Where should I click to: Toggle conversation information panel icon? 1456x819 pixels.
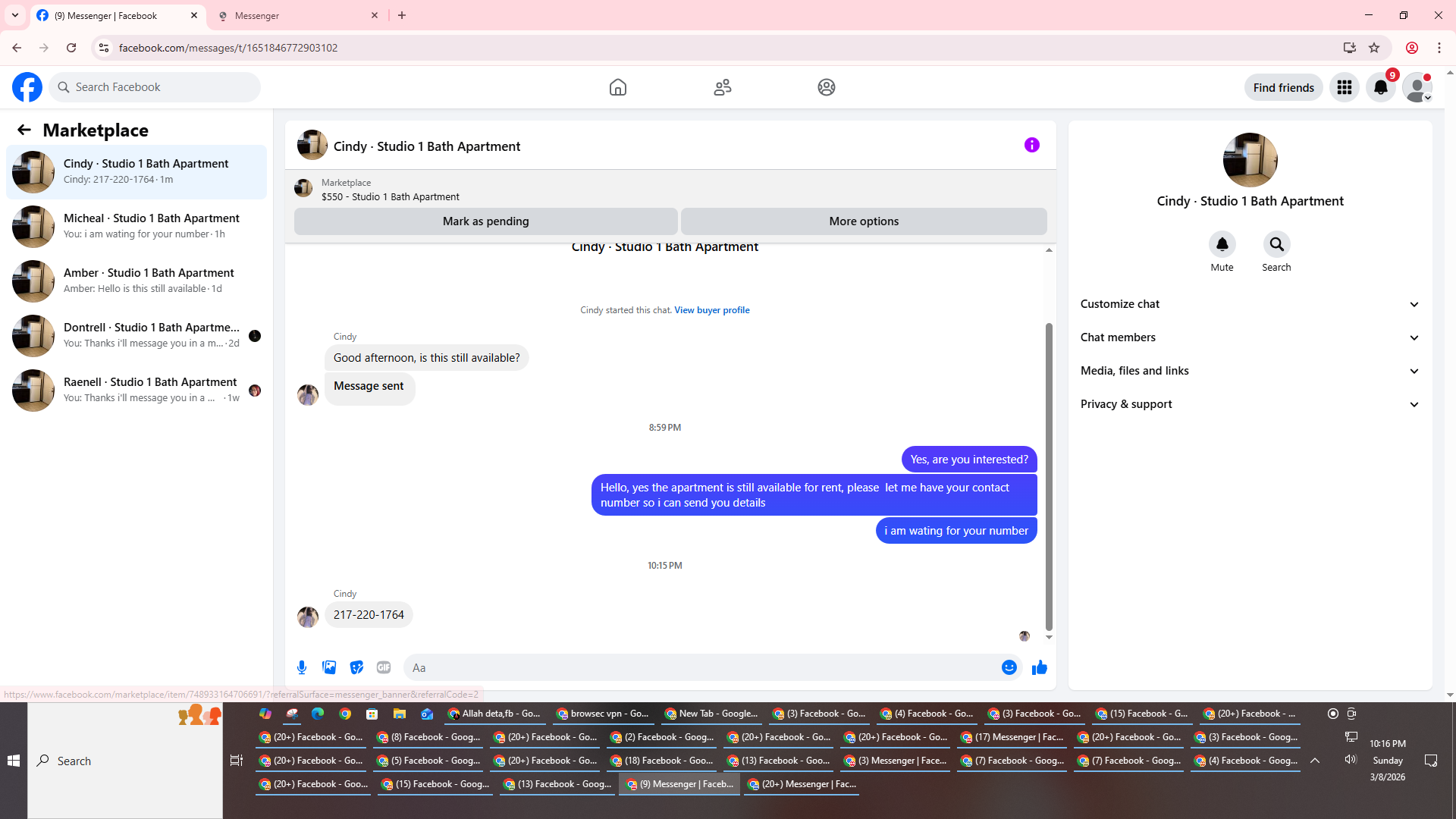[x=1031, y=145]
